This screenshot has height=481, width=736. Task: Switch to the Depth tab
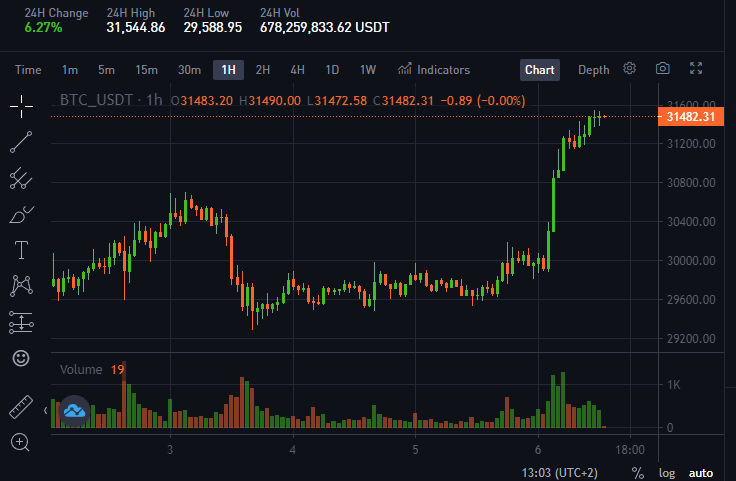click(593, 70)
